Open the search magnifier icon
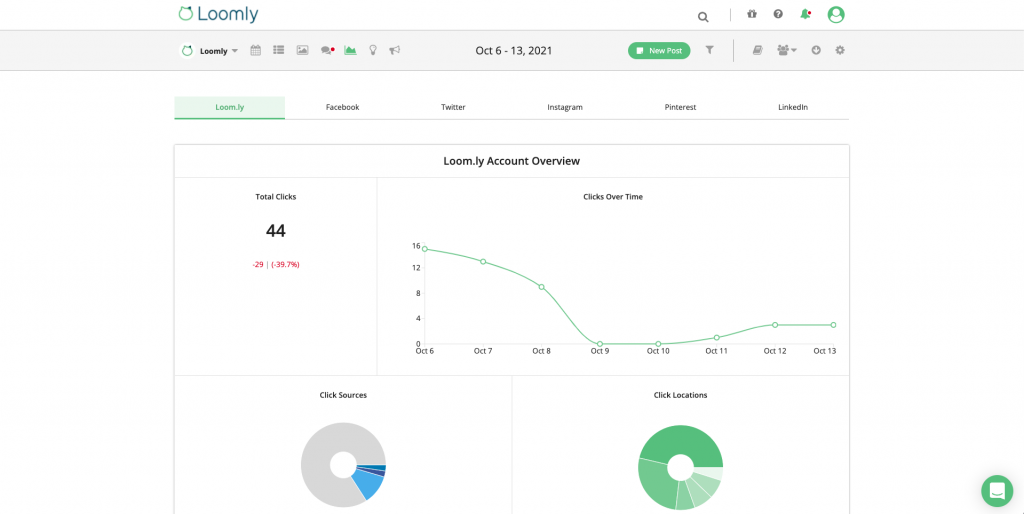 coord(703,17)
